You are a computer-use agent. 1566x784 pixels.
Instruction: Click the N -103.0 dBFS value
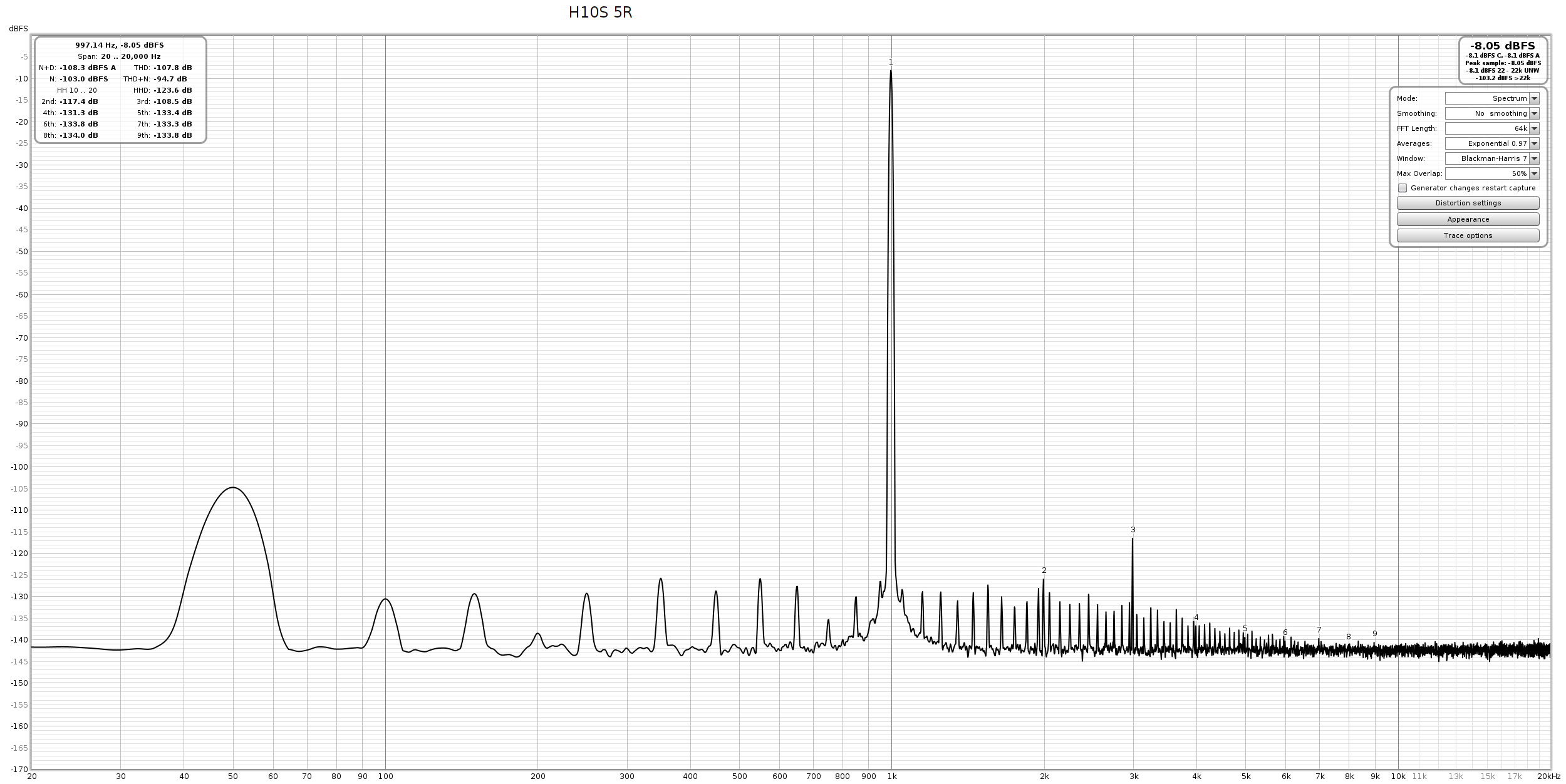coord(83,79)
